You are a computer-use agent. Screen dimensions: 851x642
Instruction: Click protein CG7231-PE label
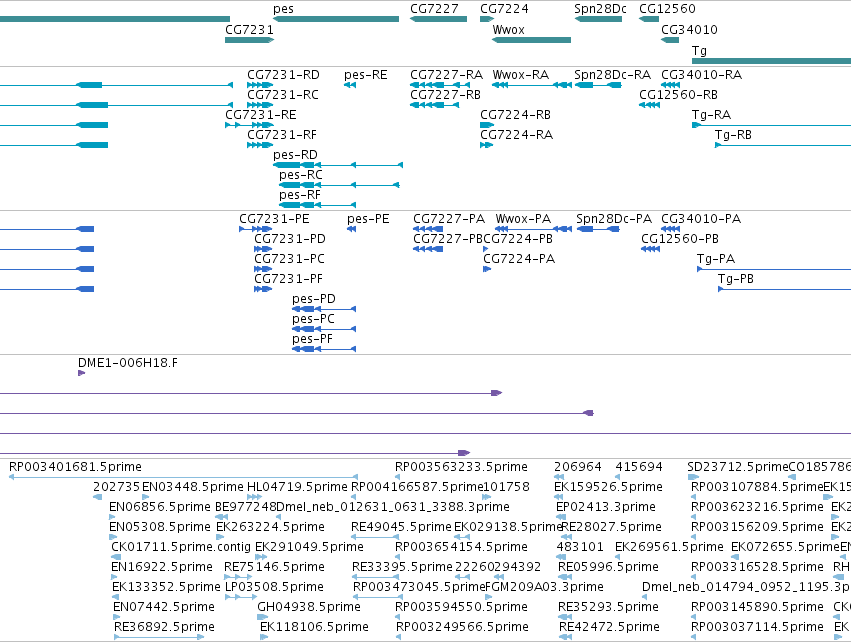pos(274,219)
